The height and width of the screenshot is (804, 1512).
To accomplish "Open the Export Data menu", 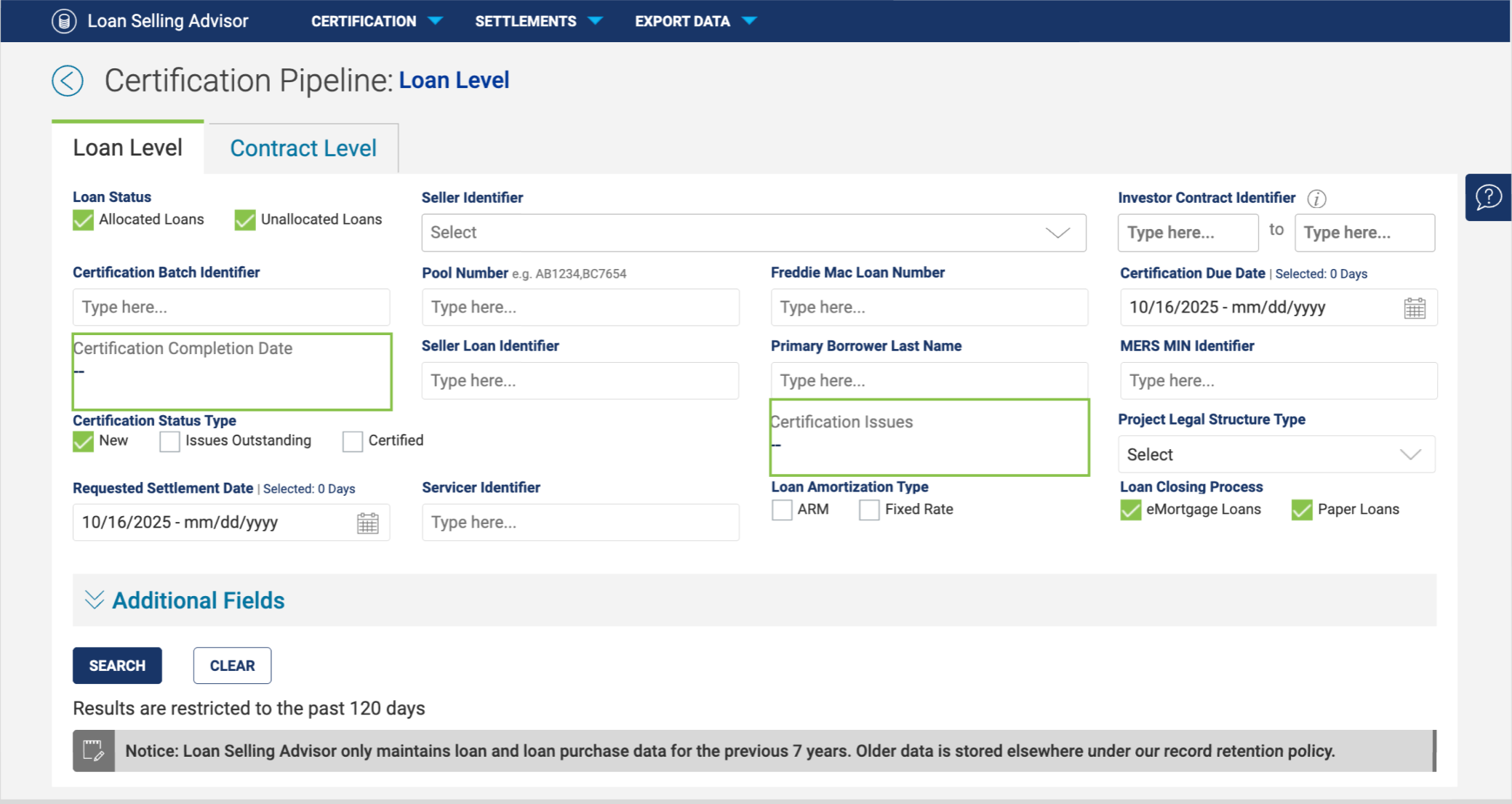I will pyautogui.click(x=695, y=21).
